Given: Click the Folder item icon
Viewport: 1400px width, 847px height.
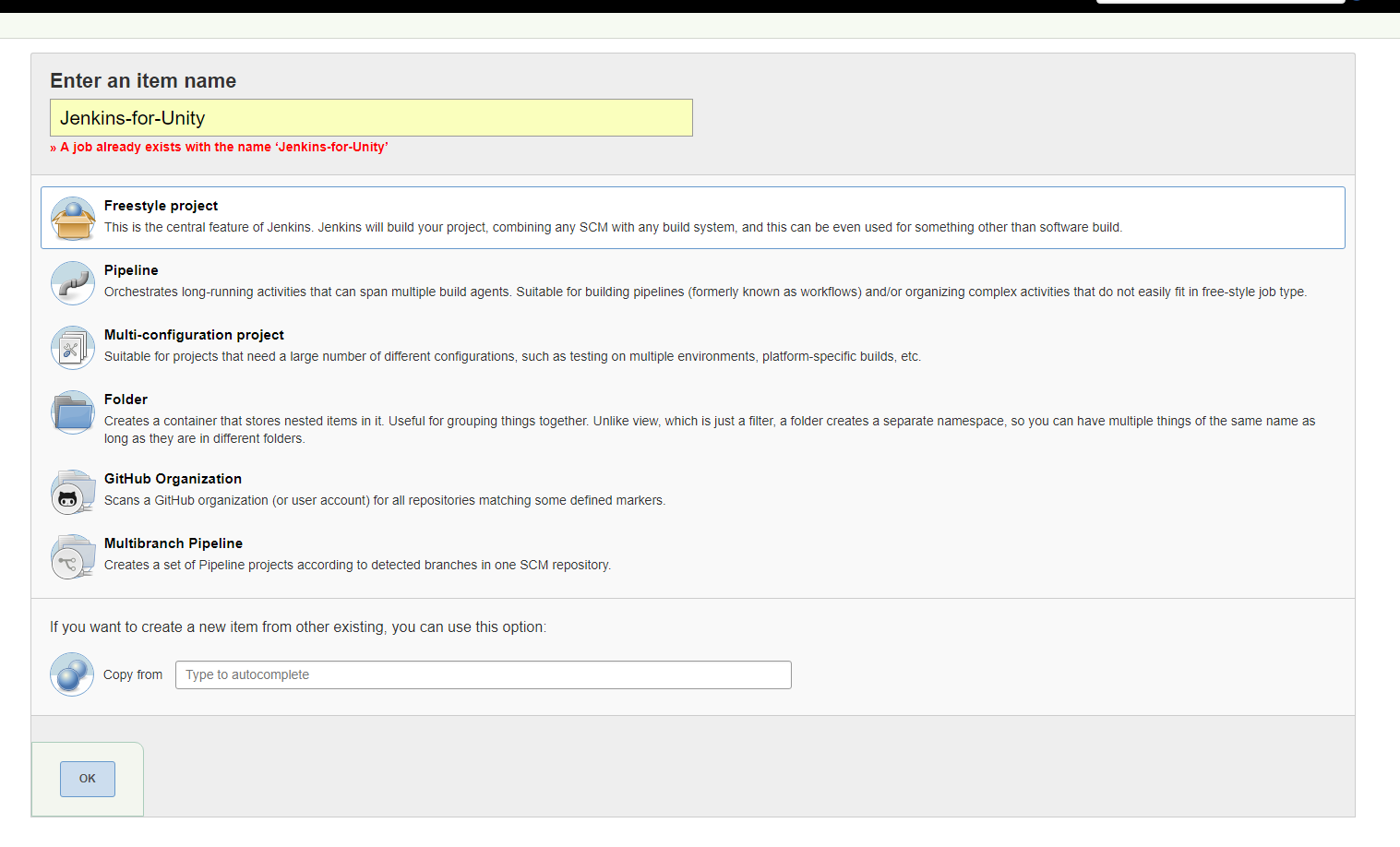Looking at the screenshot, I should coord(73,412).
